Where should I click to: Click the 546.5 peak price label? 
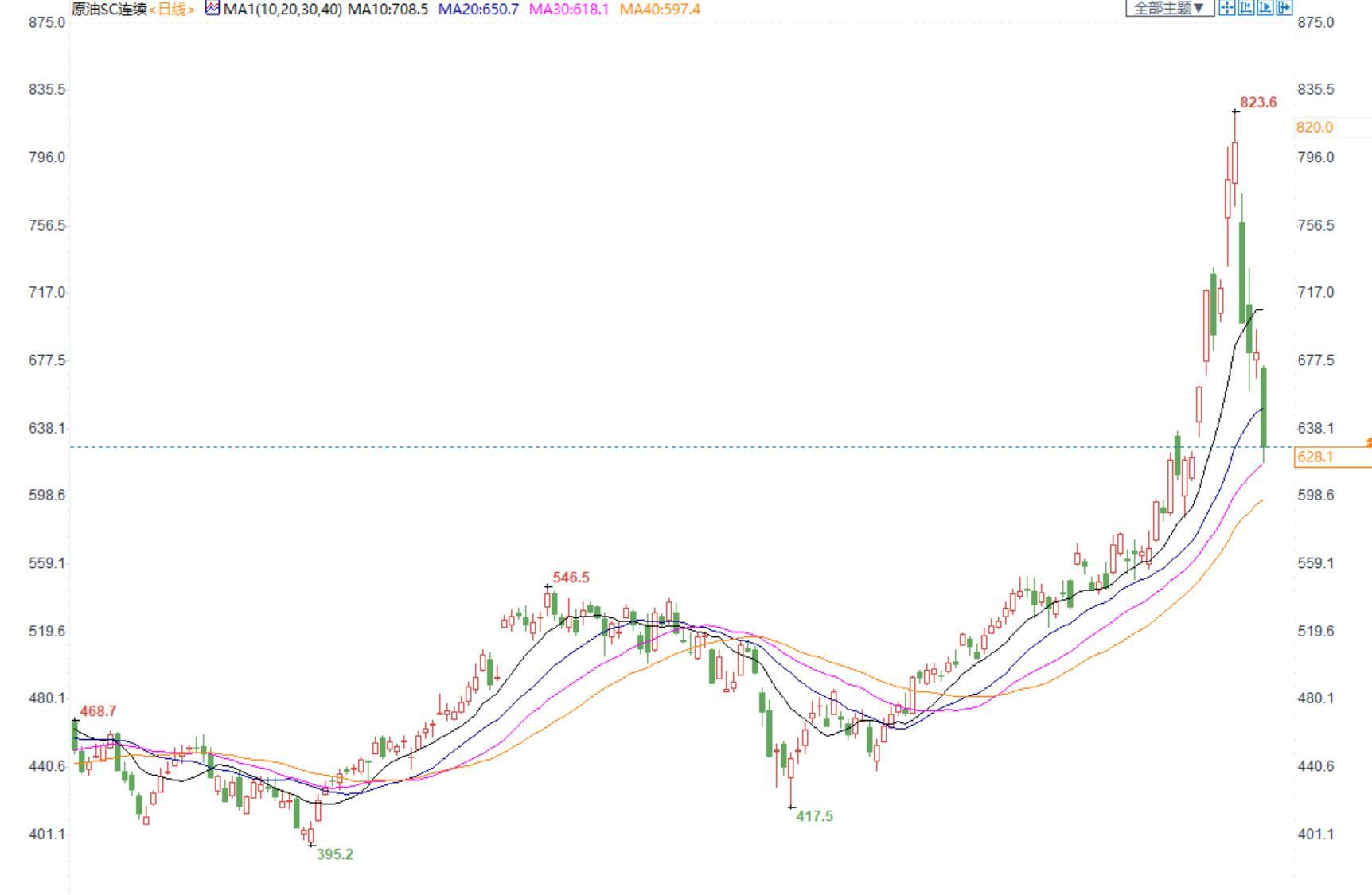(x=571, y=578)
